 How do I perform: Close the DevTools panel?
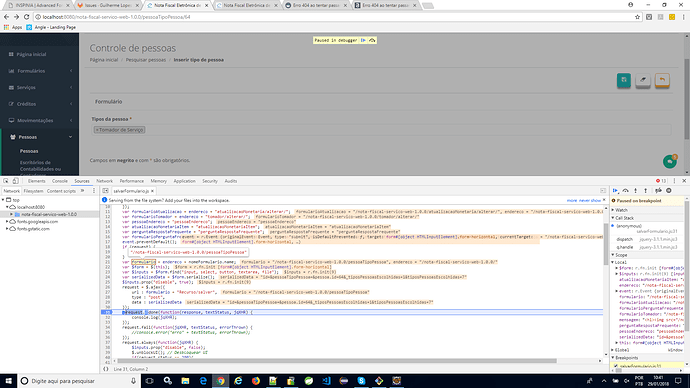[x=684, y=181]
